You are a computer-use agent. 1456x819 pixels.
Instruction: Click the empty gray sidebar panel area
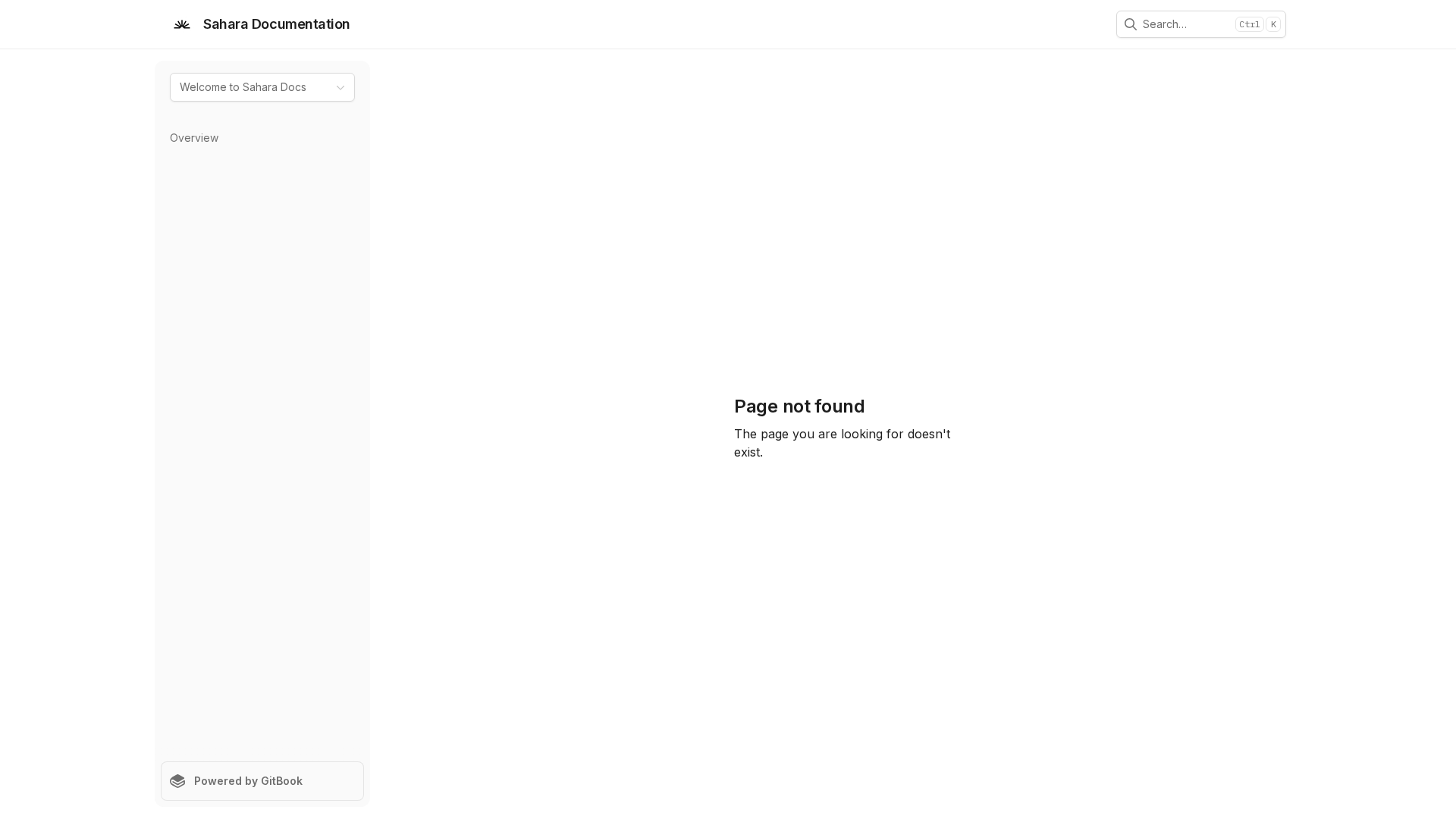point(262,455)
